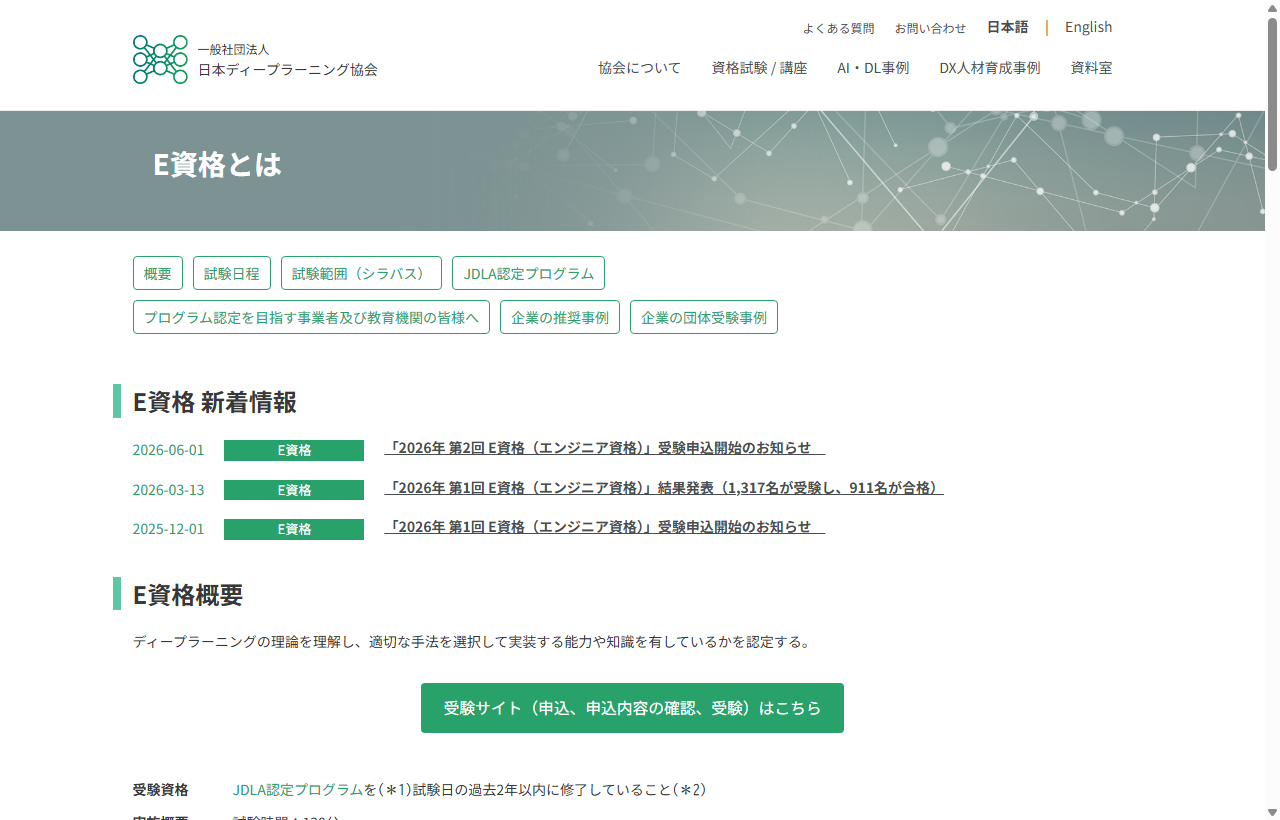The height and width of the screenshot is (820, 1280).
Task: Open 企業の推奨事例 button
Action: [x=560, y=317]
